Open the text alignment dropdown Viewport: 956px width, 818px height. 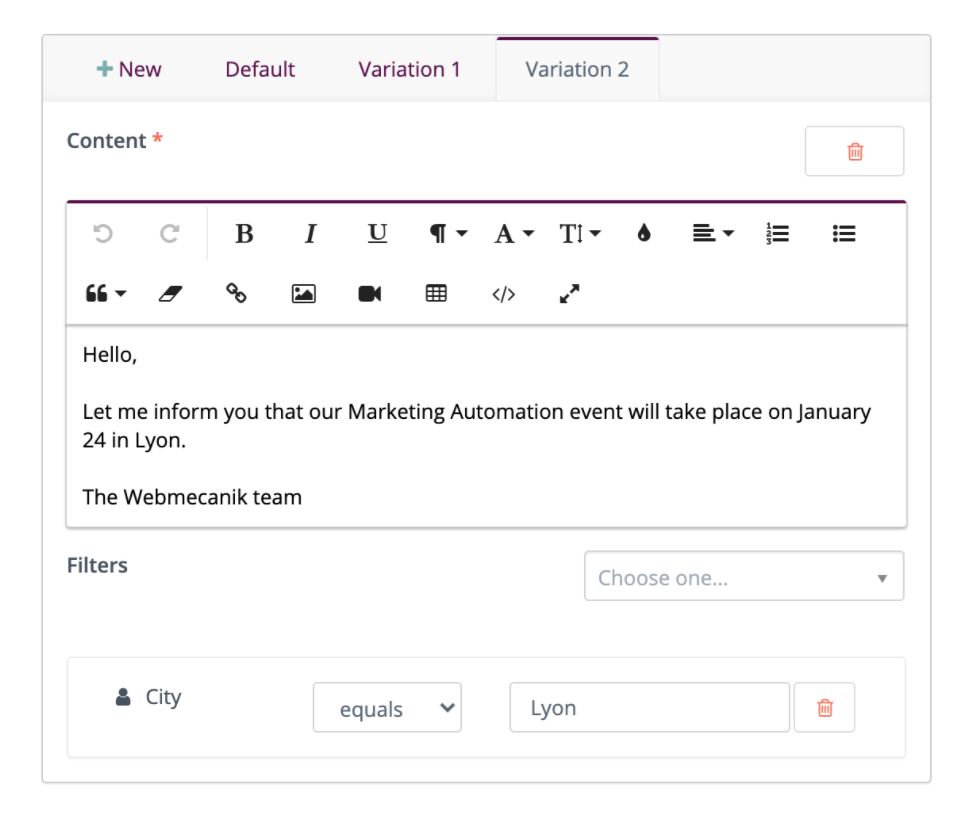click(x=709, y=233)
